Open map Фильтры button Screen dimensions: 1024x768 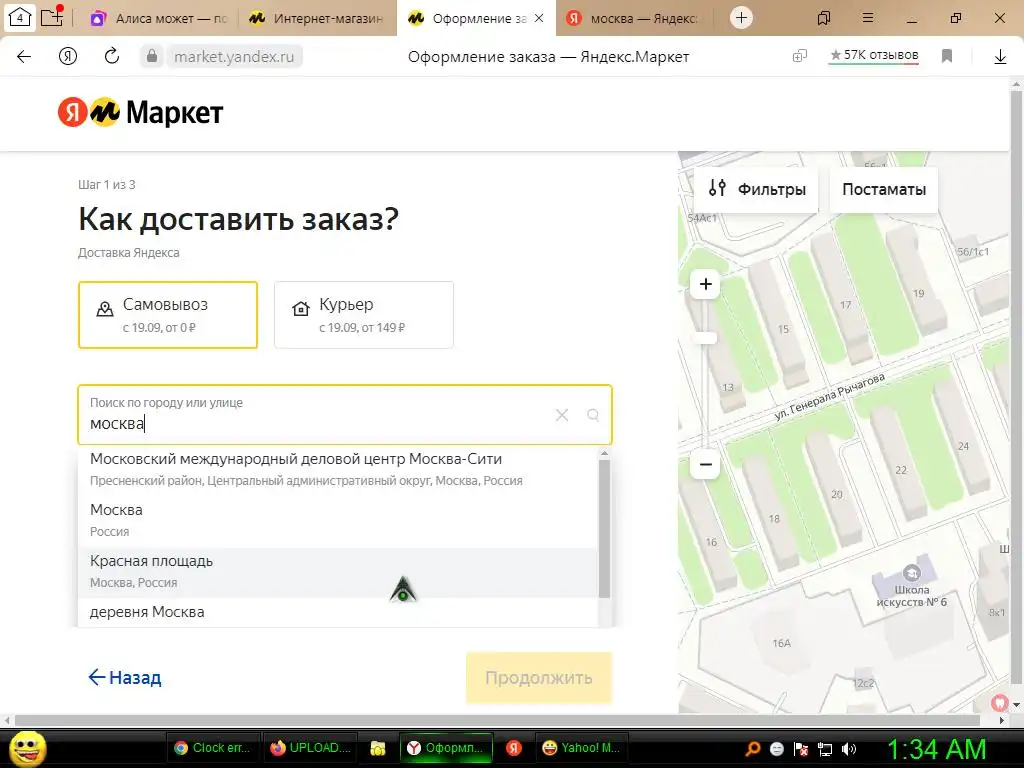point(757,189)
